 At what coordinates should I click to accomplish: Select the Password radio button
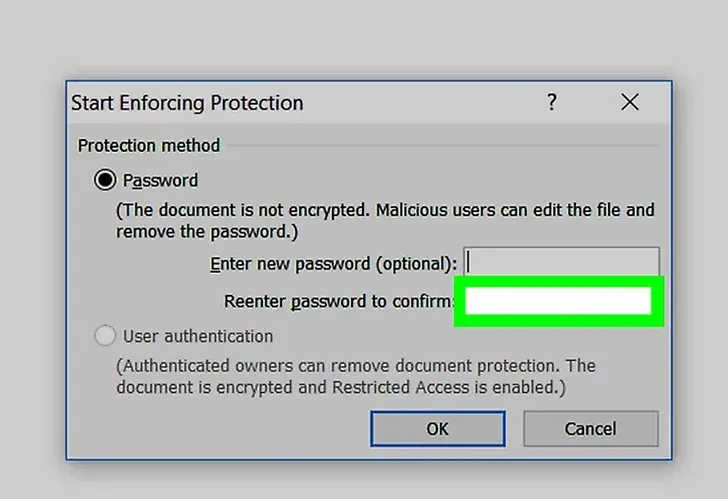(x=104, y=180)
